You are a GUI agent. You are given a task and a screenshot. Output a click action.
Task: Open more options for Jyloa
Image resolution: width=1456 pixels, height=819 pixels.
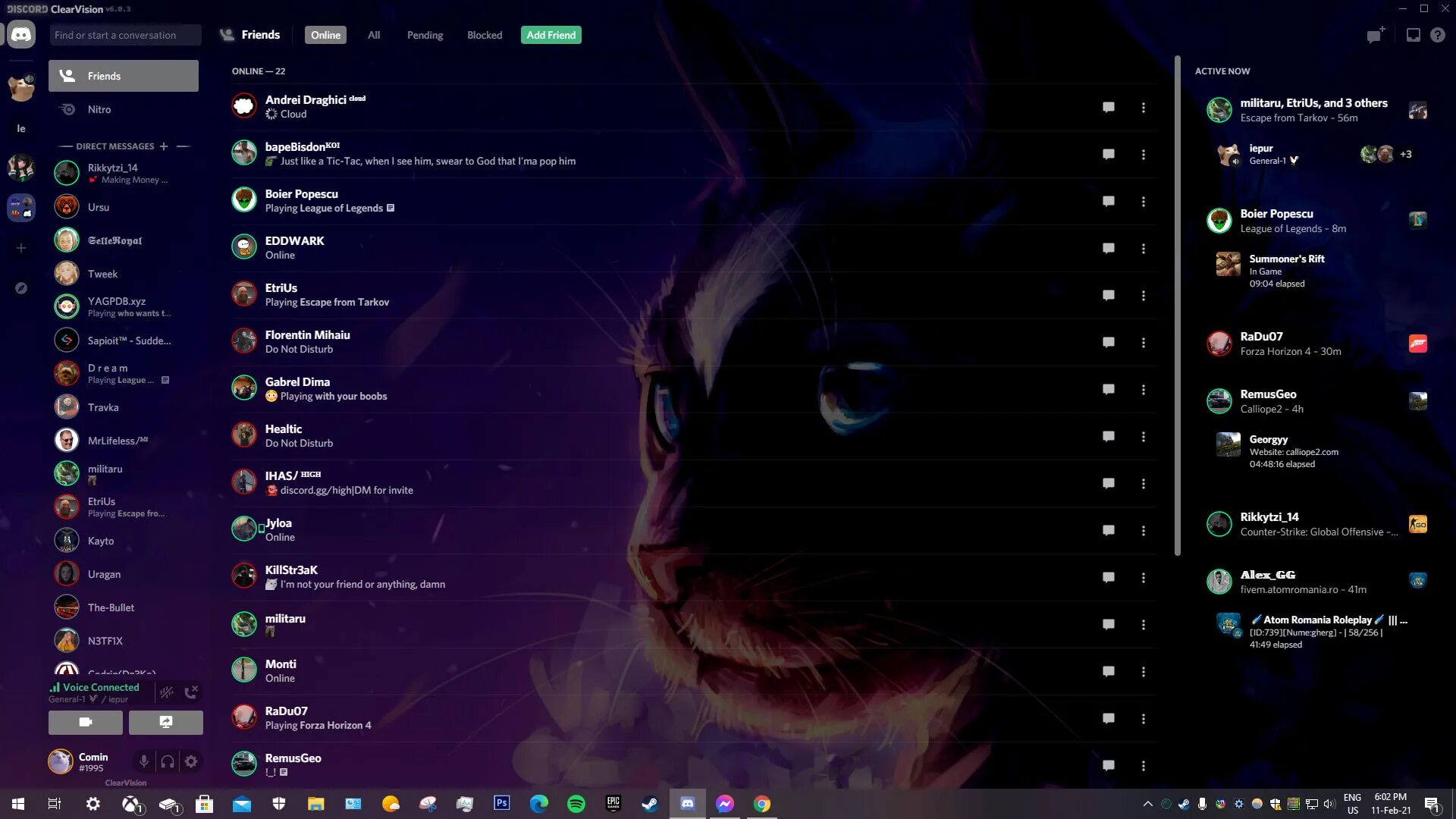[x=1143, y=531]
